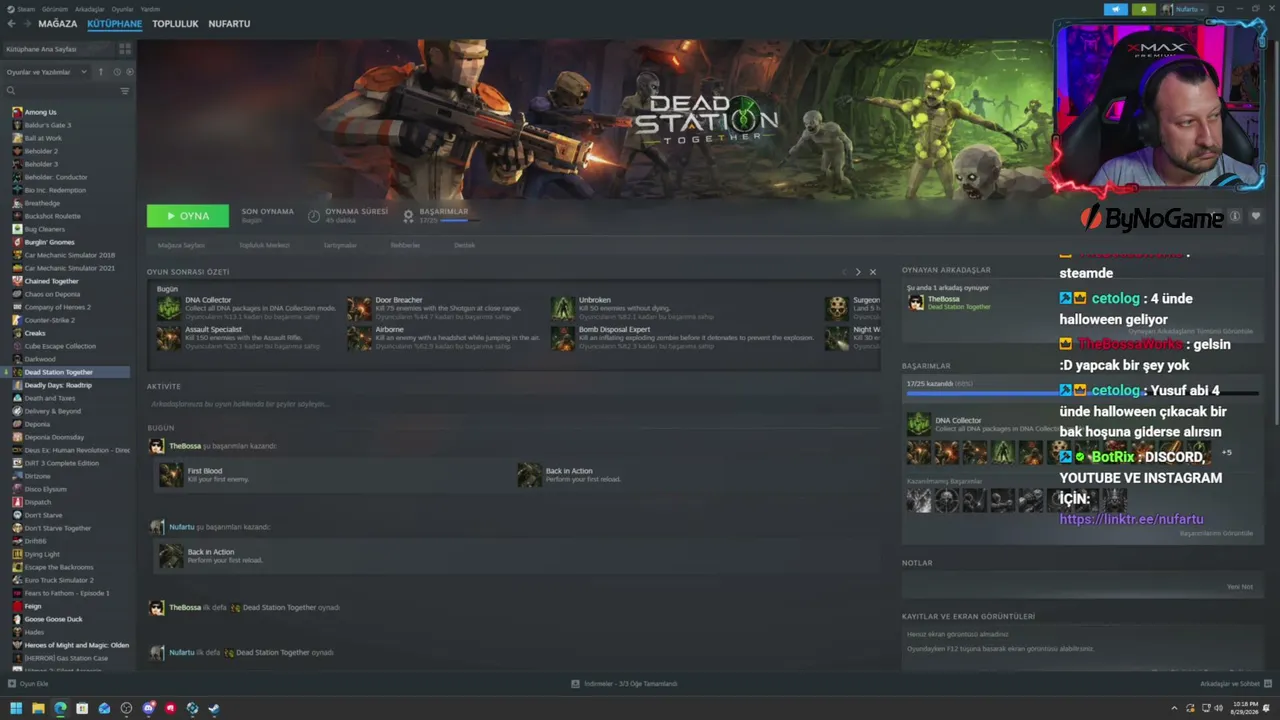
Task: Click the Yeni Not link
Action: (1239, 587)
